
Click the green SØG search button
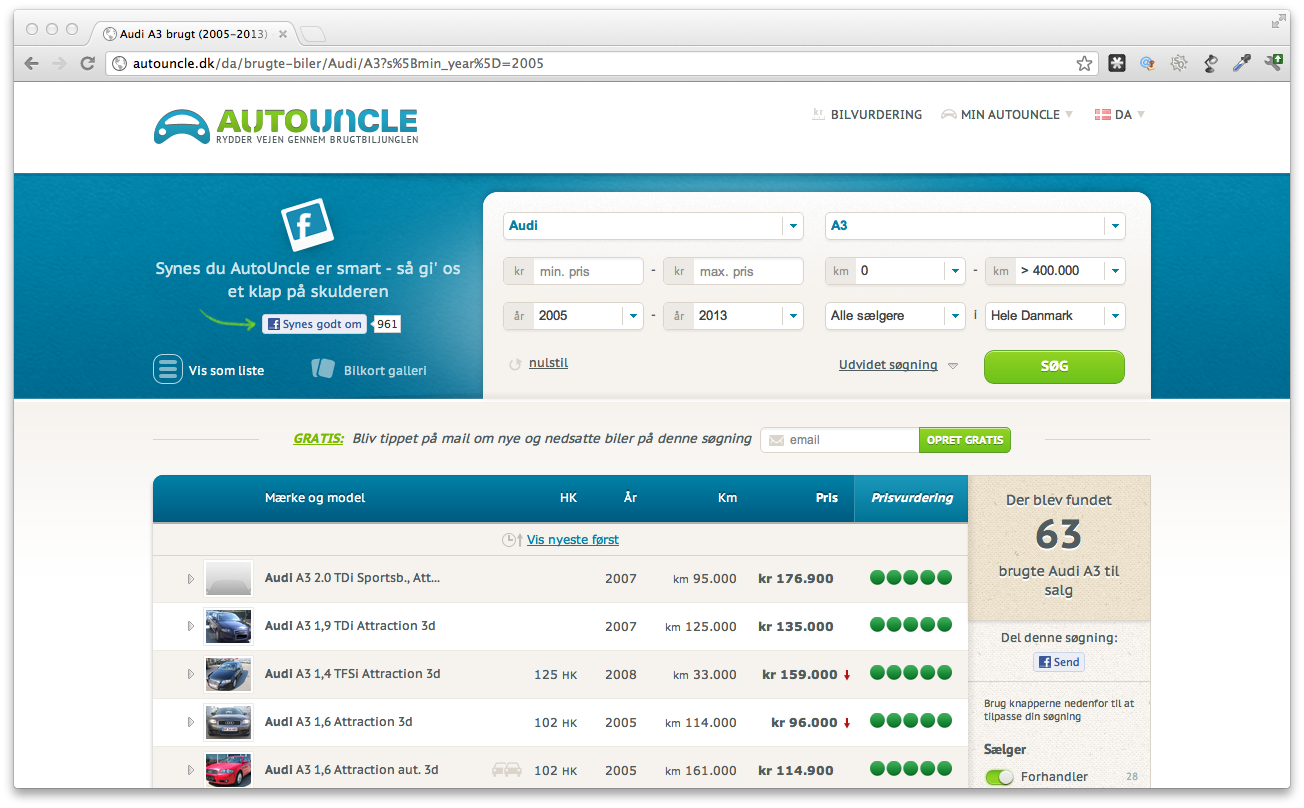(x=1054, y=367)
